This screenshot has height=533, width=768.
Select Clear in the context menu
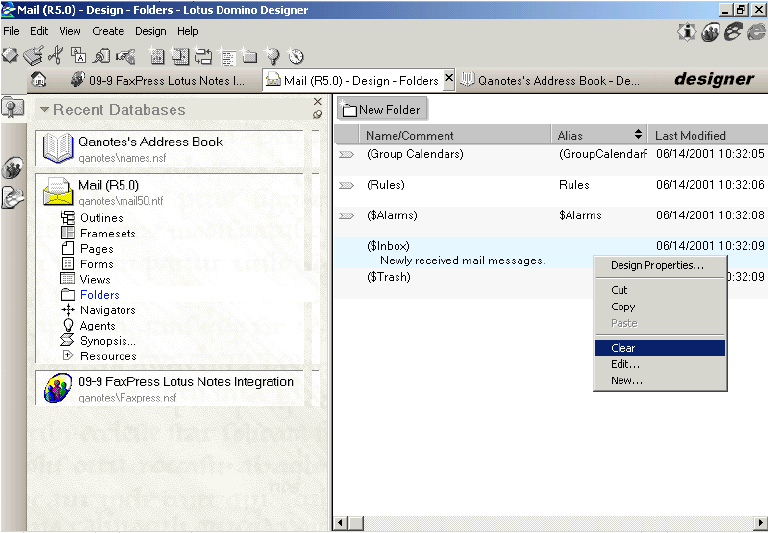click(x=623, y=348)
